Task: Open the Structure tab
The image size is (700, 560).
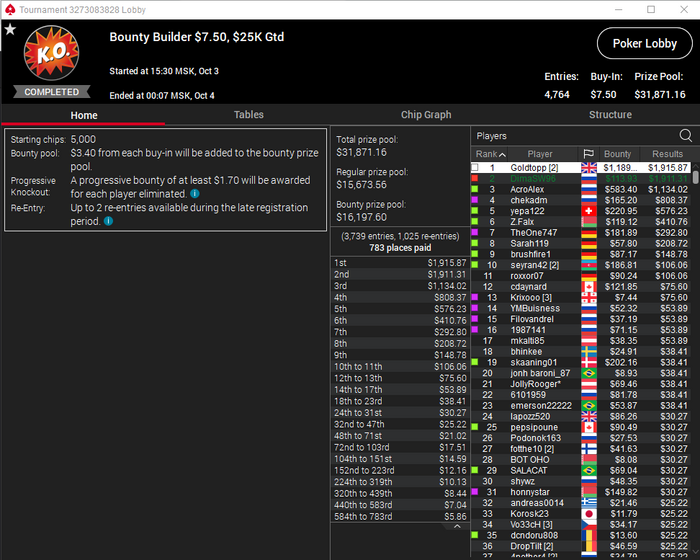Action: point(610,115)
